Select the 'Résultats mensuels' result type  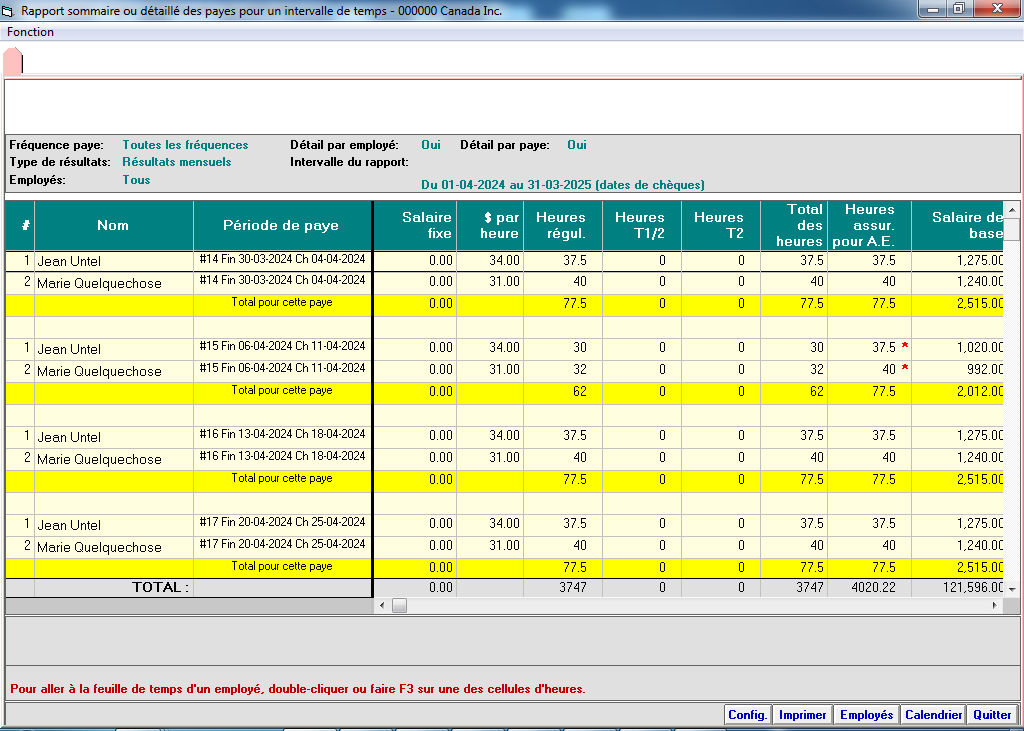pyautogui.click(x=176, y=162)
